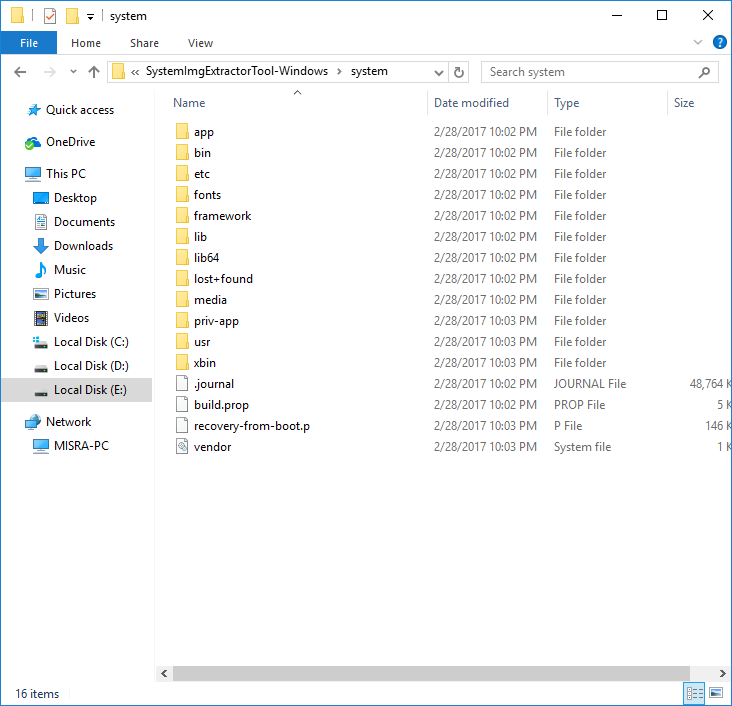Viewport: 732px width, 706px height.
Task: Select the .journal file icon
Action: pyautogui.click(x=182, y=384)
